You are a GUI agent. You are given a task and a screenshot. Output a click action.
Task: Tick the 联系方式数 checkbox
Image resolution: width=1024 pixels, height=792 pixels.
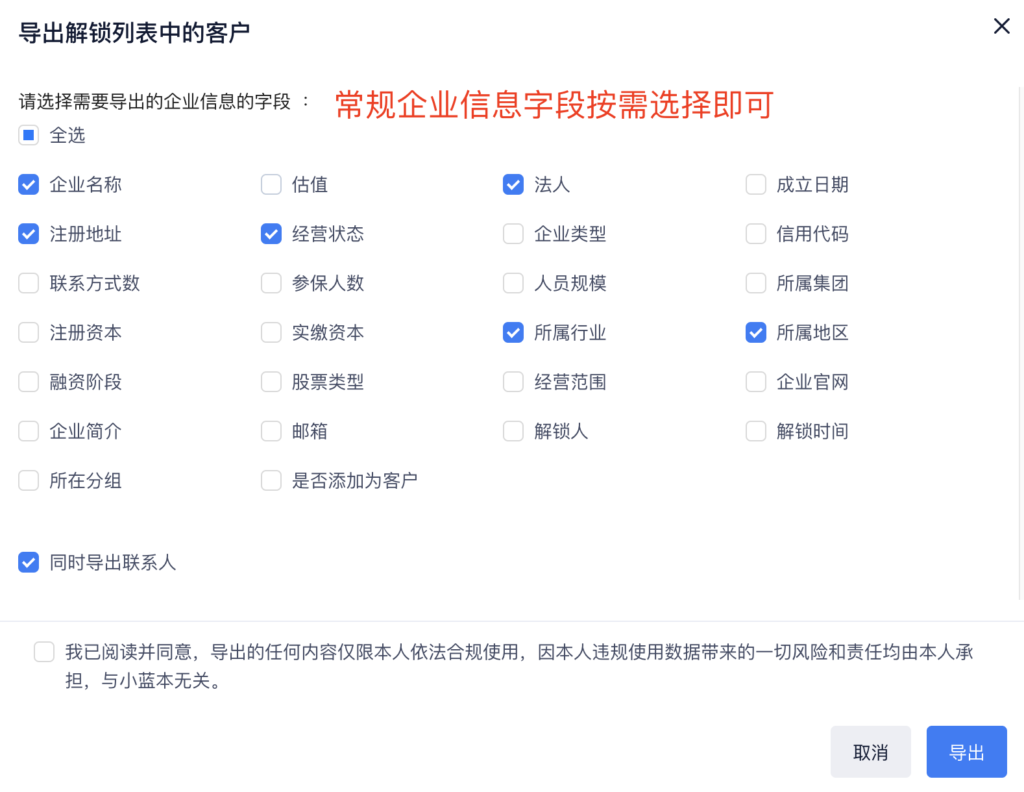click(28, 283)
